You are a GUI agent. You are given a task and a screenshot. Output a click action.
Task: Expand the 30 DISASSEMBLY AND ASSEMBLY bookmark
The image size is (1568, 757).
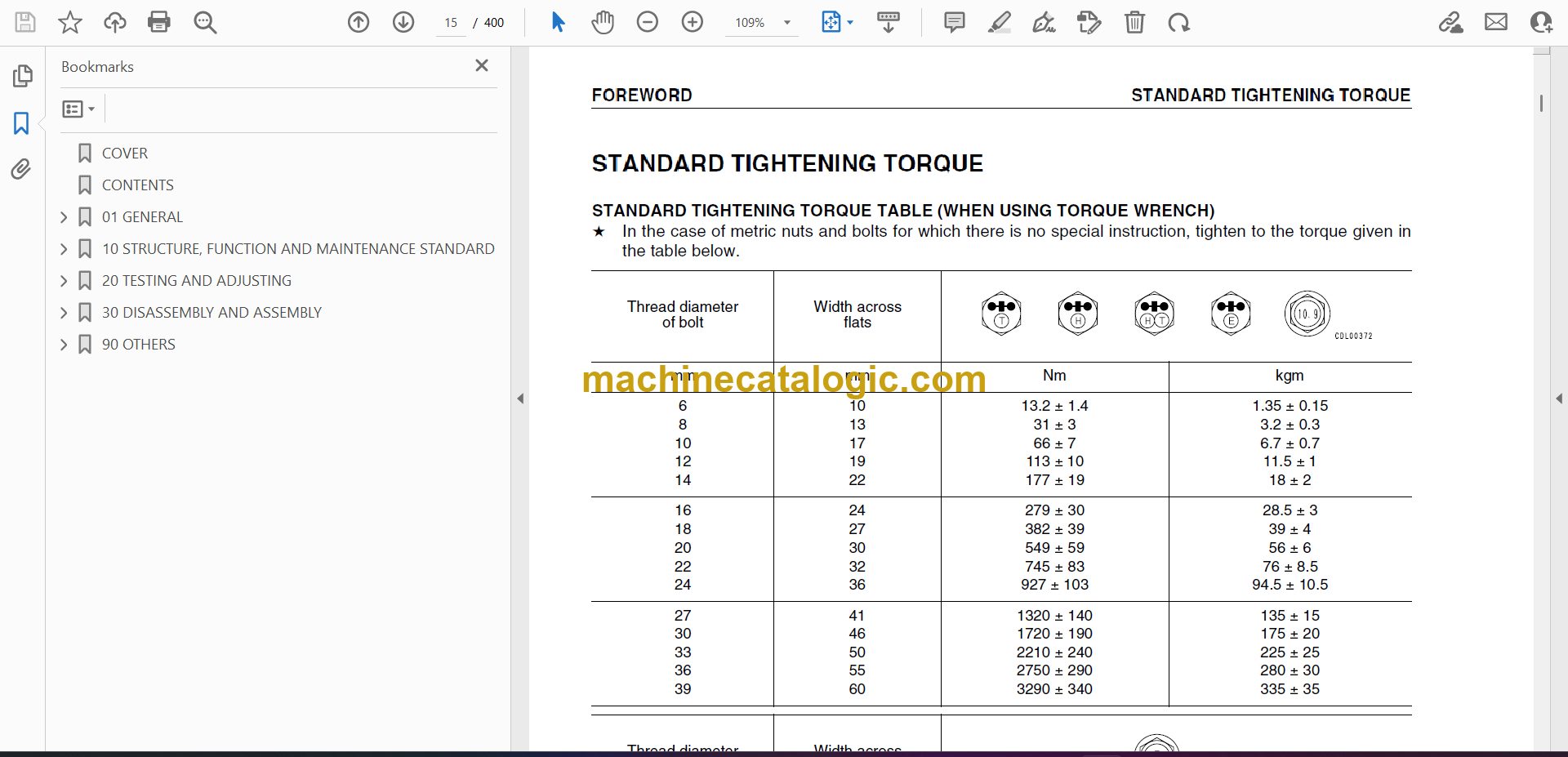click(x=64, y=312)
